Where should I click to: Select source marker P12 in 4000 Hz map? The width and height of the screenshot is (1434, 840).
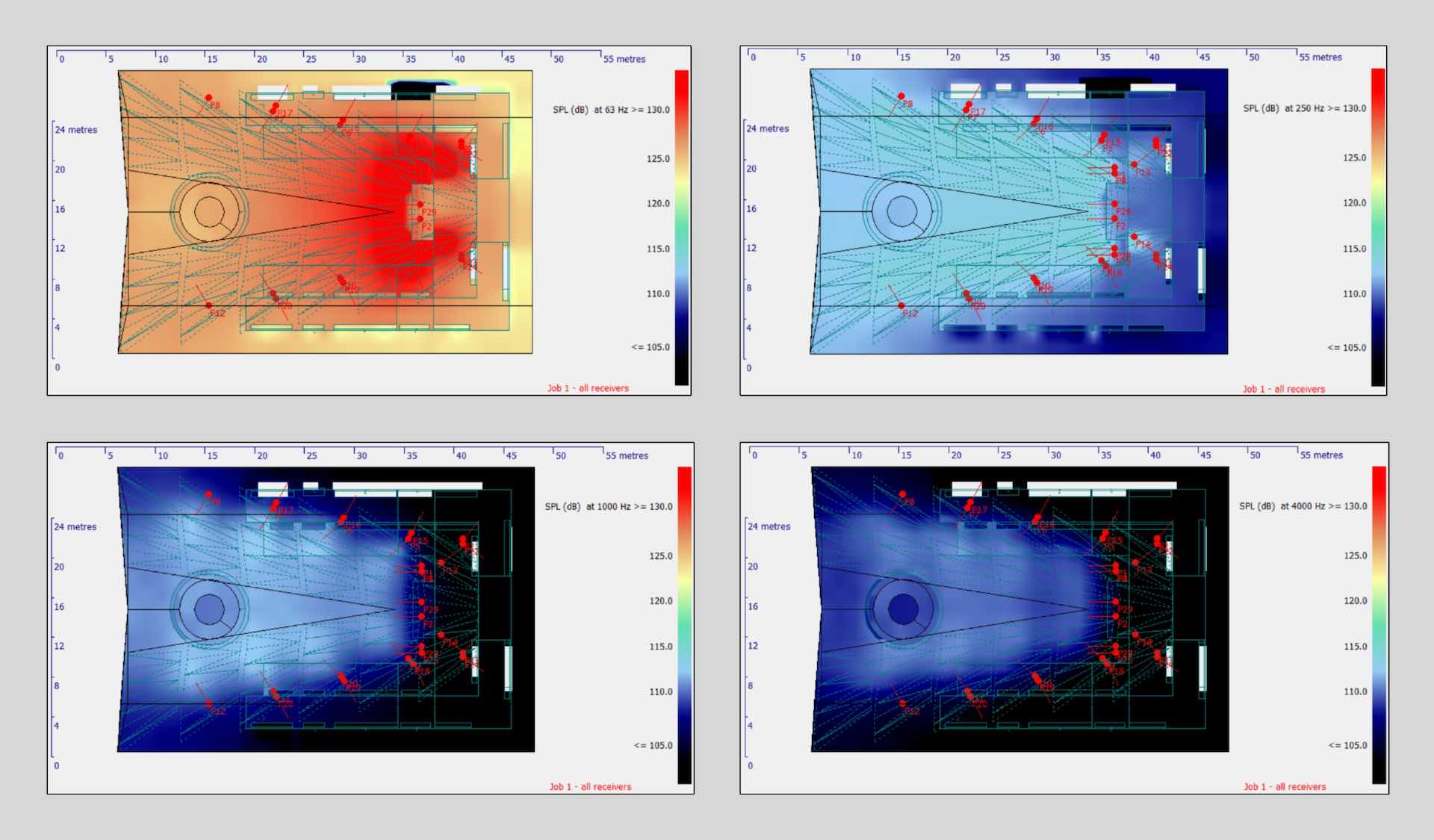tap(902, 703)
